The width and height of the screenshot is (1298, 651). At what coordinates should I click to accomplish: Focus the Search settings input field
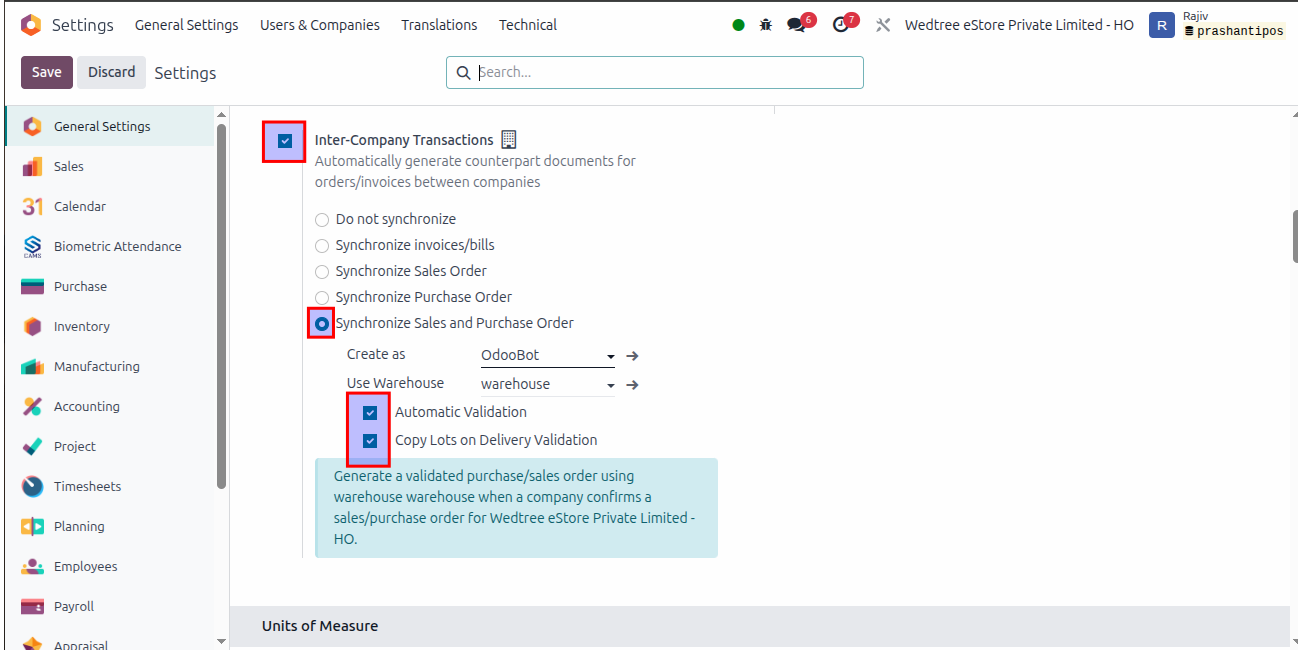click(x=655, y=72)
